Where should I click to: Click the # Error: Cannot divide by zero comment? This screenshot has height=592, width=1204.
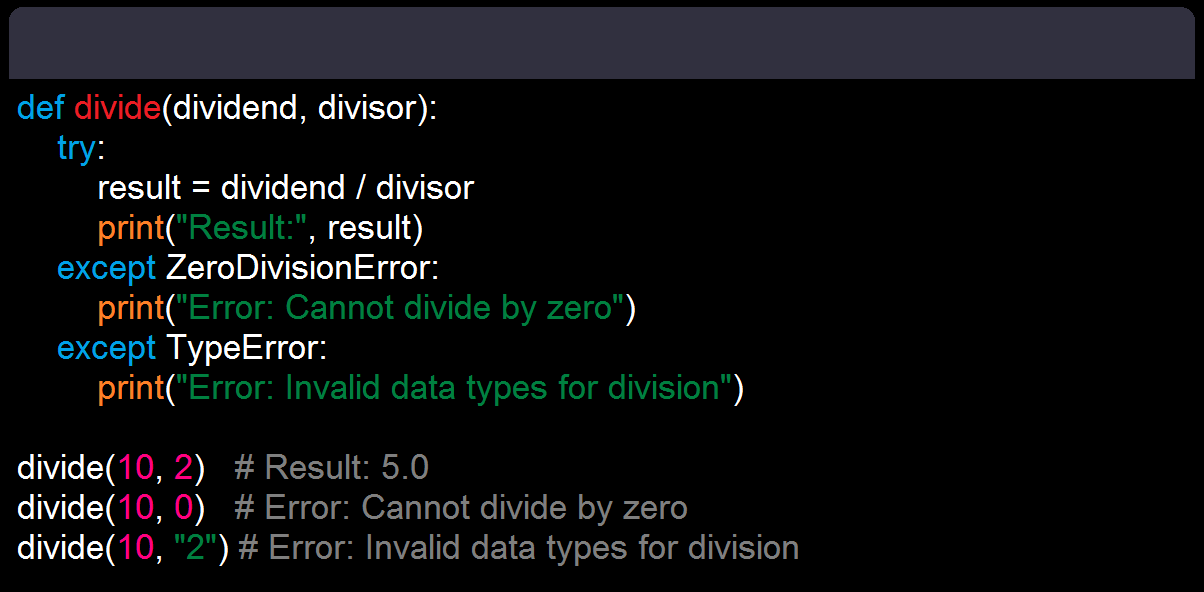[461, 508]
